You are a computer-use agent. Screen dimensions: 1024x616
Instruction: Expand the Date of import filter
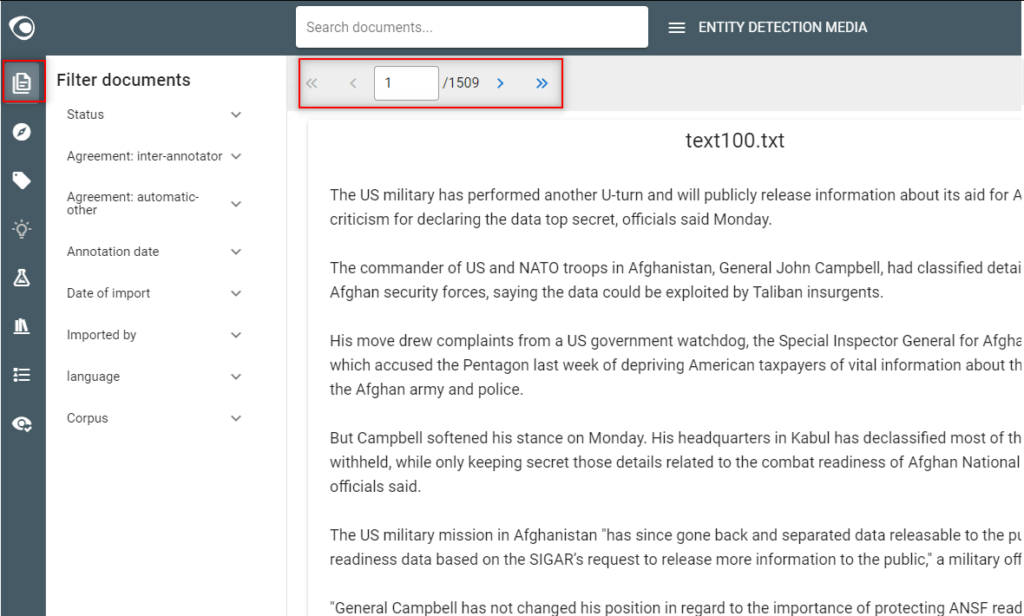coord(155,293)
